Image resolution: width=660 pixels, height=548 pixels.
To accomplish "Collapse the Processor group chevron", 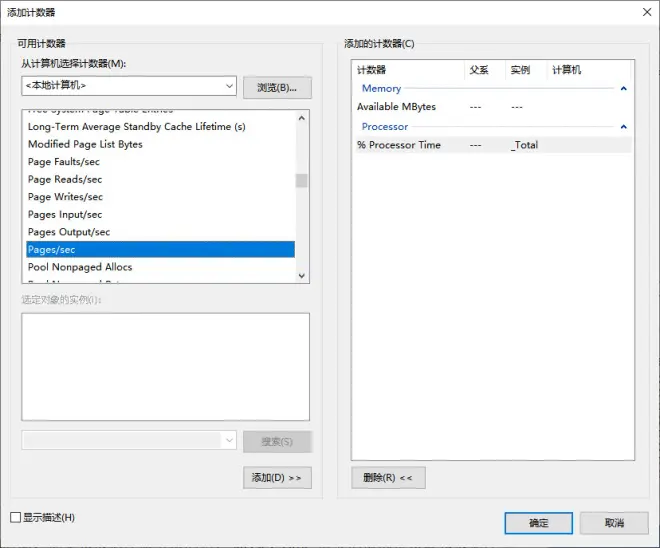I will (624, 127).
